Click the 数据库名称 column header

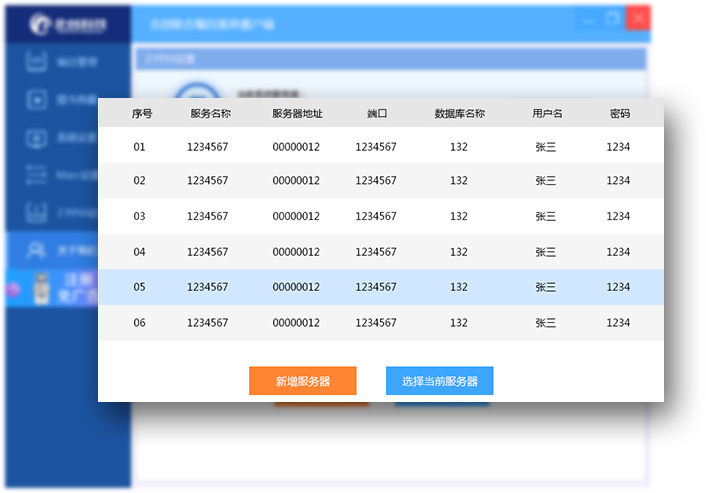point(459,114)
